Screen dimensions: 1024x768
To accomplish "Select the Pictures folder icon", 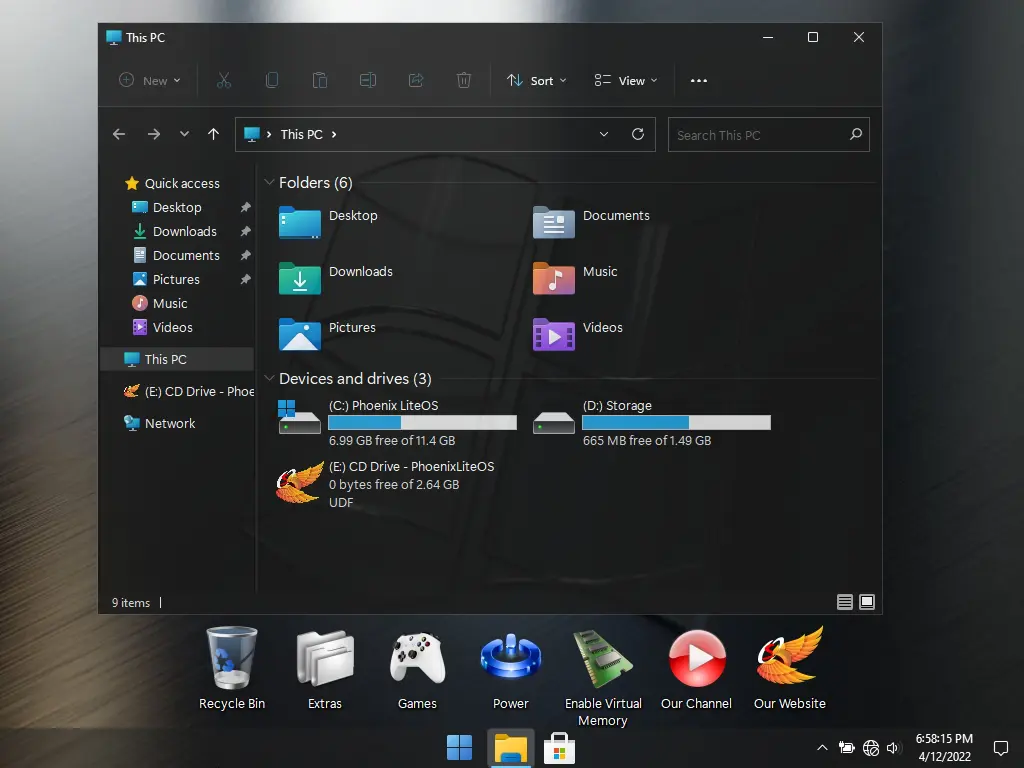I will pos(300,334).
